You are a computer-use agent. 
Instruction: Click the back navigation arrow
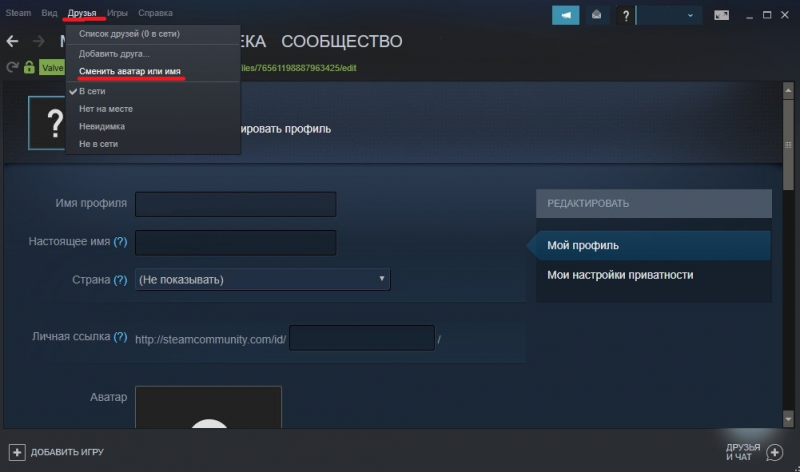12,41
